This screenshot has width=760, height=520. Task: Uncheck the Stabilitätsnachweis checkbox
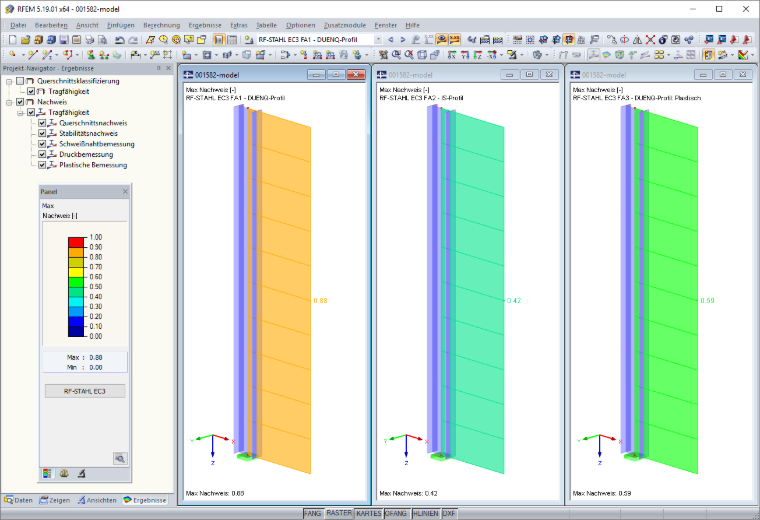[42, 133]
